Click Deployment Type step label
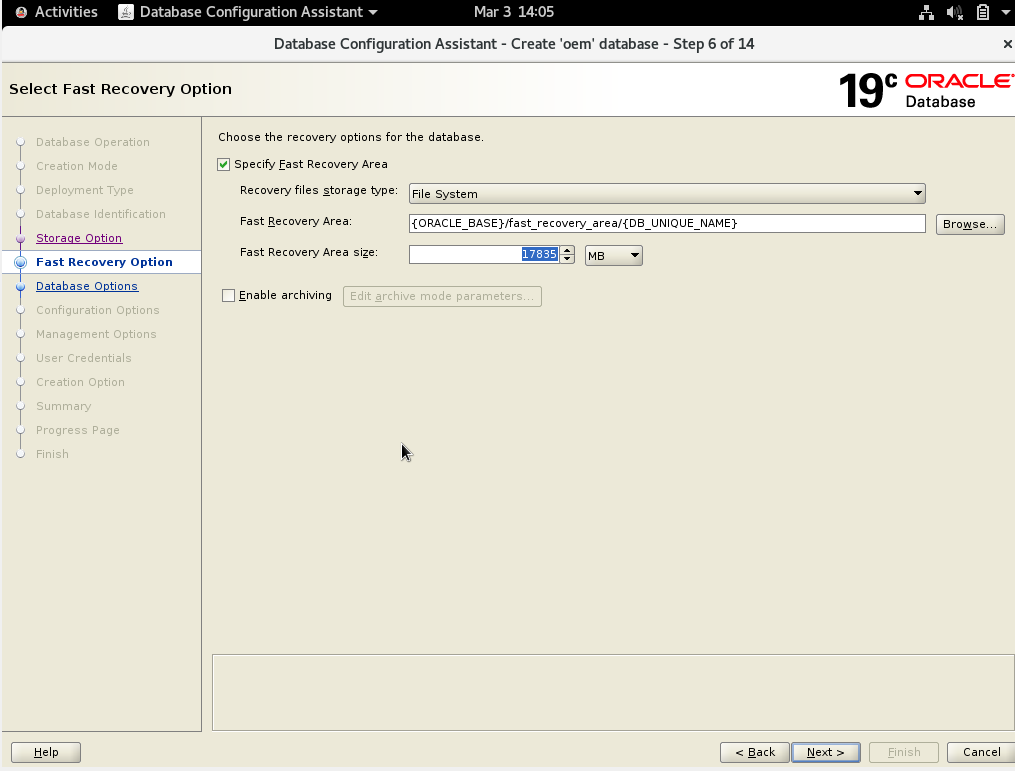The width and height of the screenshot is (1015, 771). click(84, 190)
